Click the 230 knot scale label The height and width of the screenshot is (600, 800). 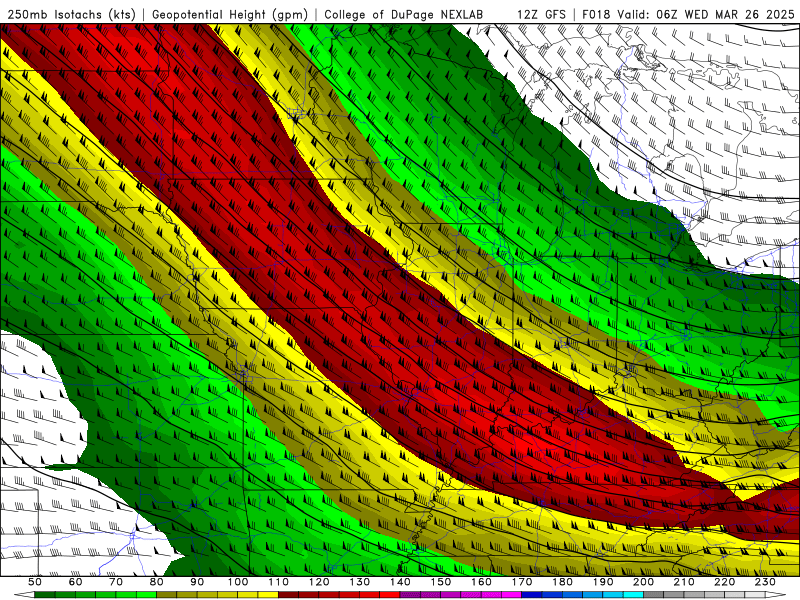(765, 582)
